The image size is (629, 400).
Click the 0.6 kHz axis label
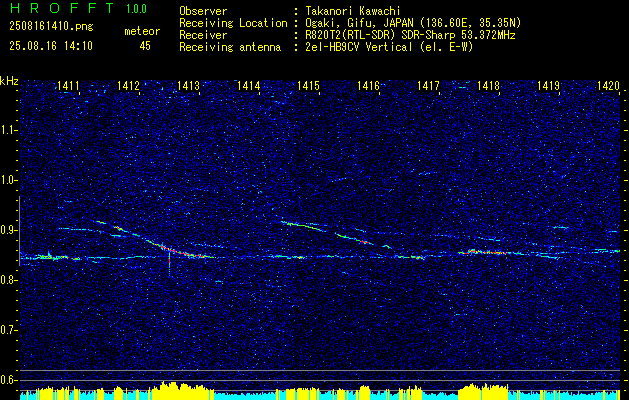[x=8, y=380]
